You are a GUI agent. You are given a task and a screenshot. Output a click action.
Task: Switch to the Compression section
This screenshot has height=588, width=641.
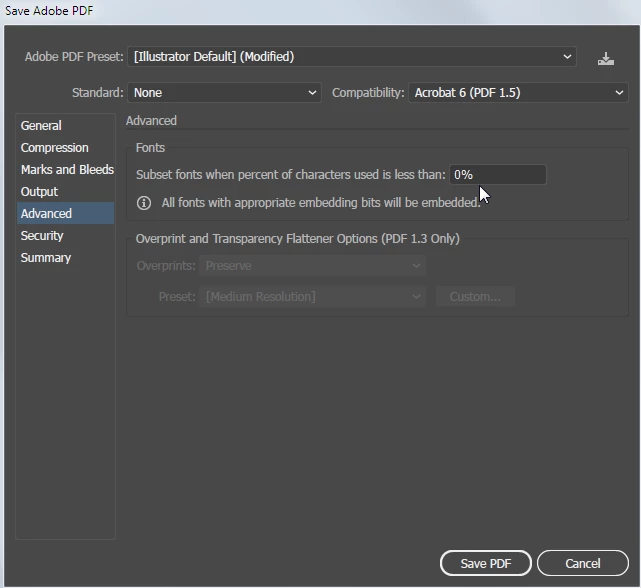click(x=65, y=148)
